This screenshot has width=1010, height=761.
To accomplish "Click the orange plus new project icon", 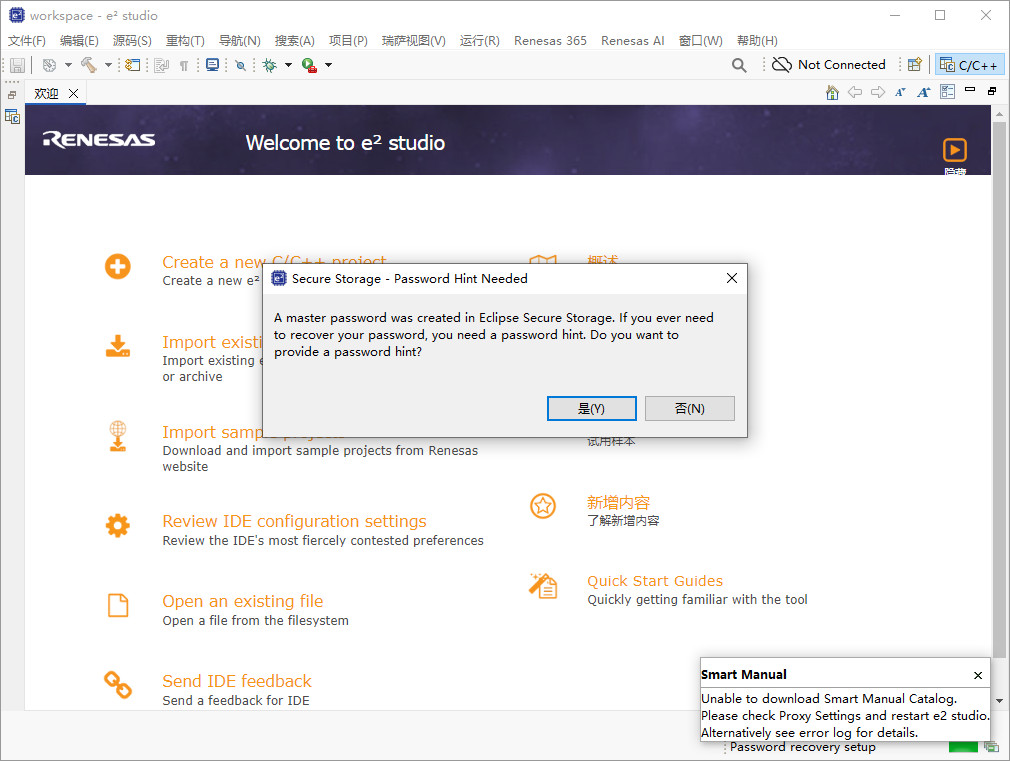I will coord(118,266).
